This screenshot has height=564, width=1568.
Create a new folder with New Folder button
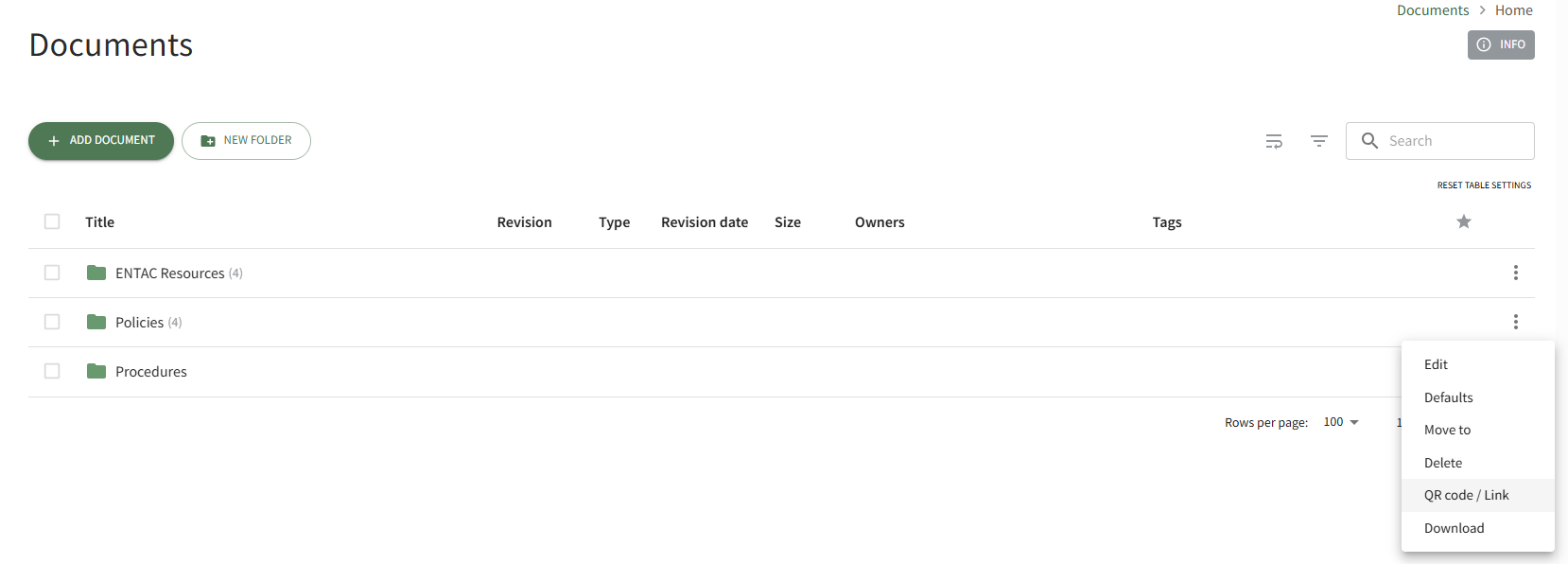[246, 141]
